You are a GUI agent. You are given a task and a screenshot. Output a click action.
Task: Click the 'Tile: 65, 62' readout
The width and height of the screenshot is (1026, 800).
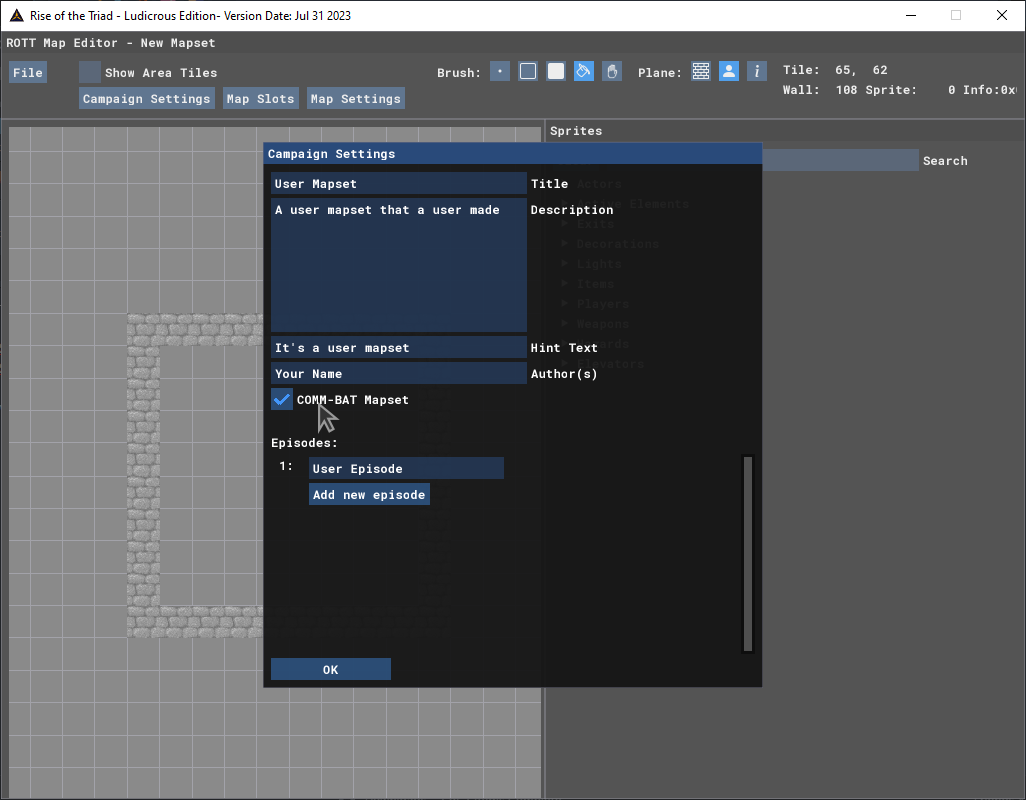click(836, 70)
